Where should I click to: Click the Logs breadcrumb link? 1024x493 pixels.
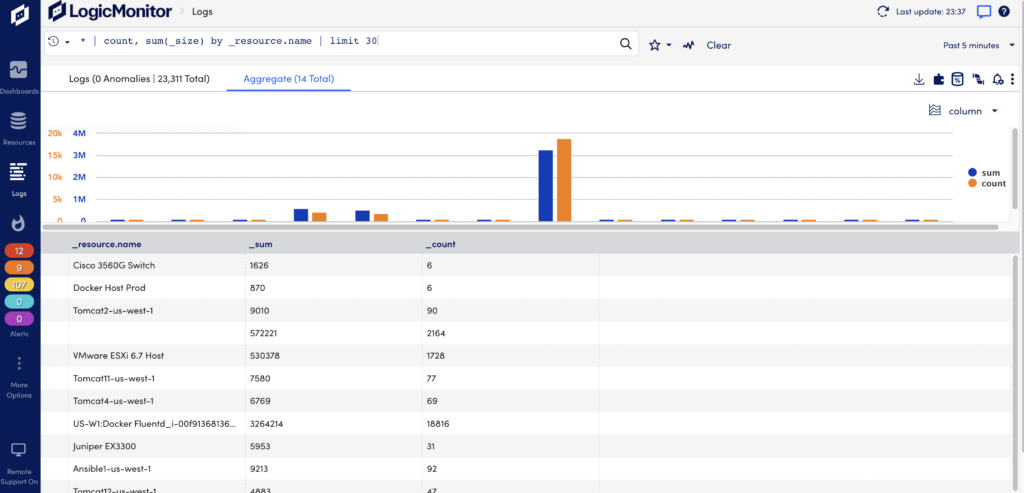pos(202,11)
